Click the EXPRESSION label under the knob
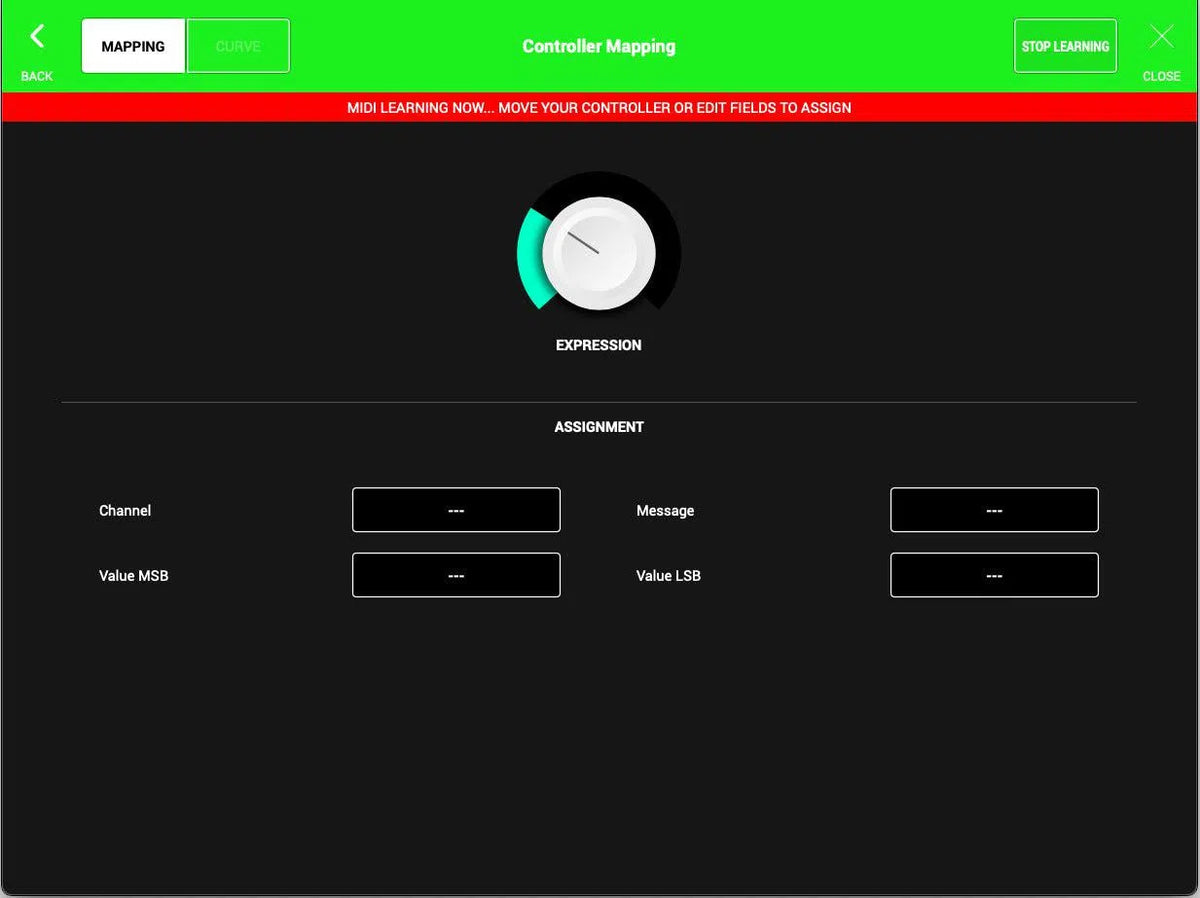The height and width of the screenshot is (898, 1200). click(598, 345)
